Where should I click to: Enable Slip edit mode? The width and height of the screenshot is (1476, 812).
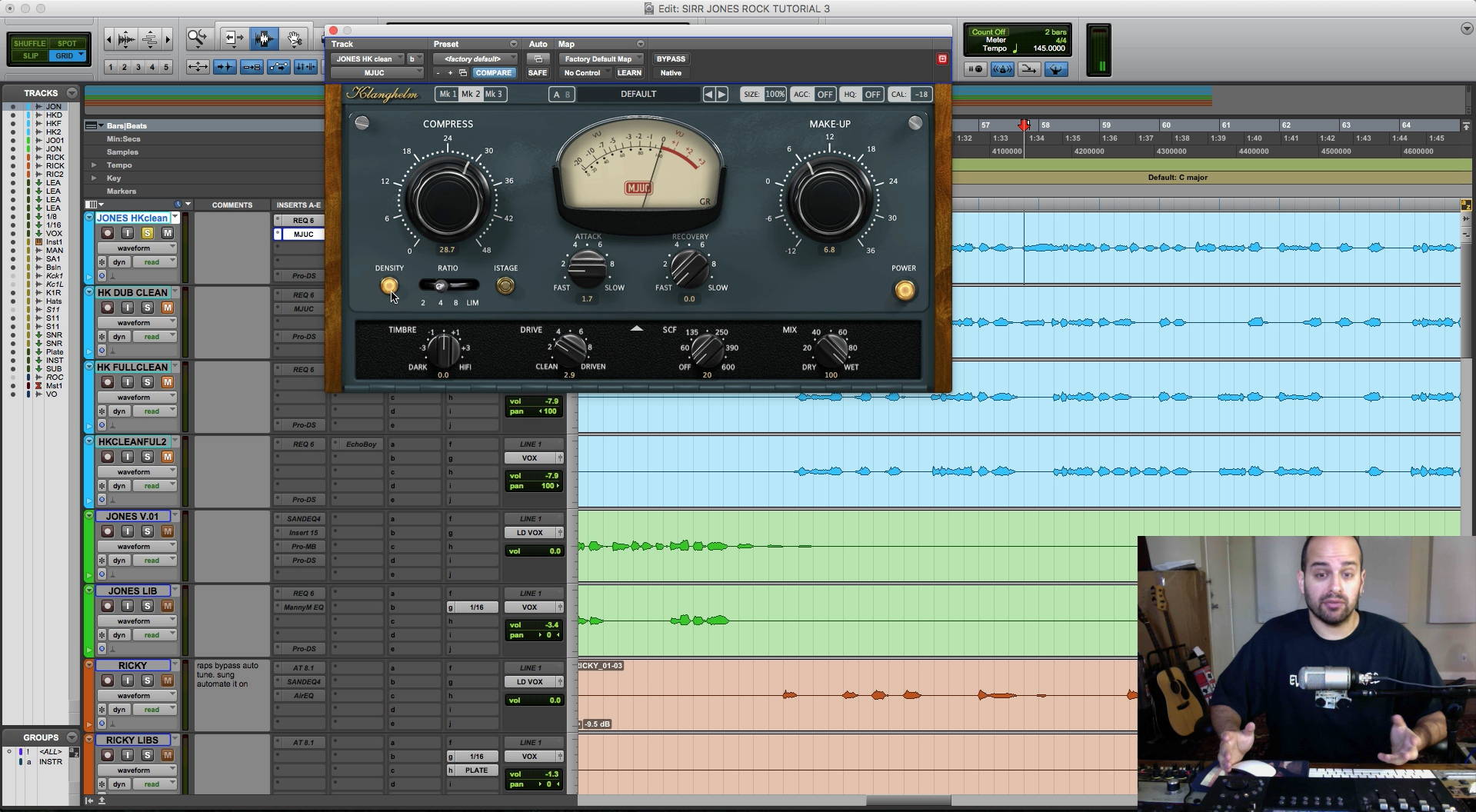click(30, 56)
